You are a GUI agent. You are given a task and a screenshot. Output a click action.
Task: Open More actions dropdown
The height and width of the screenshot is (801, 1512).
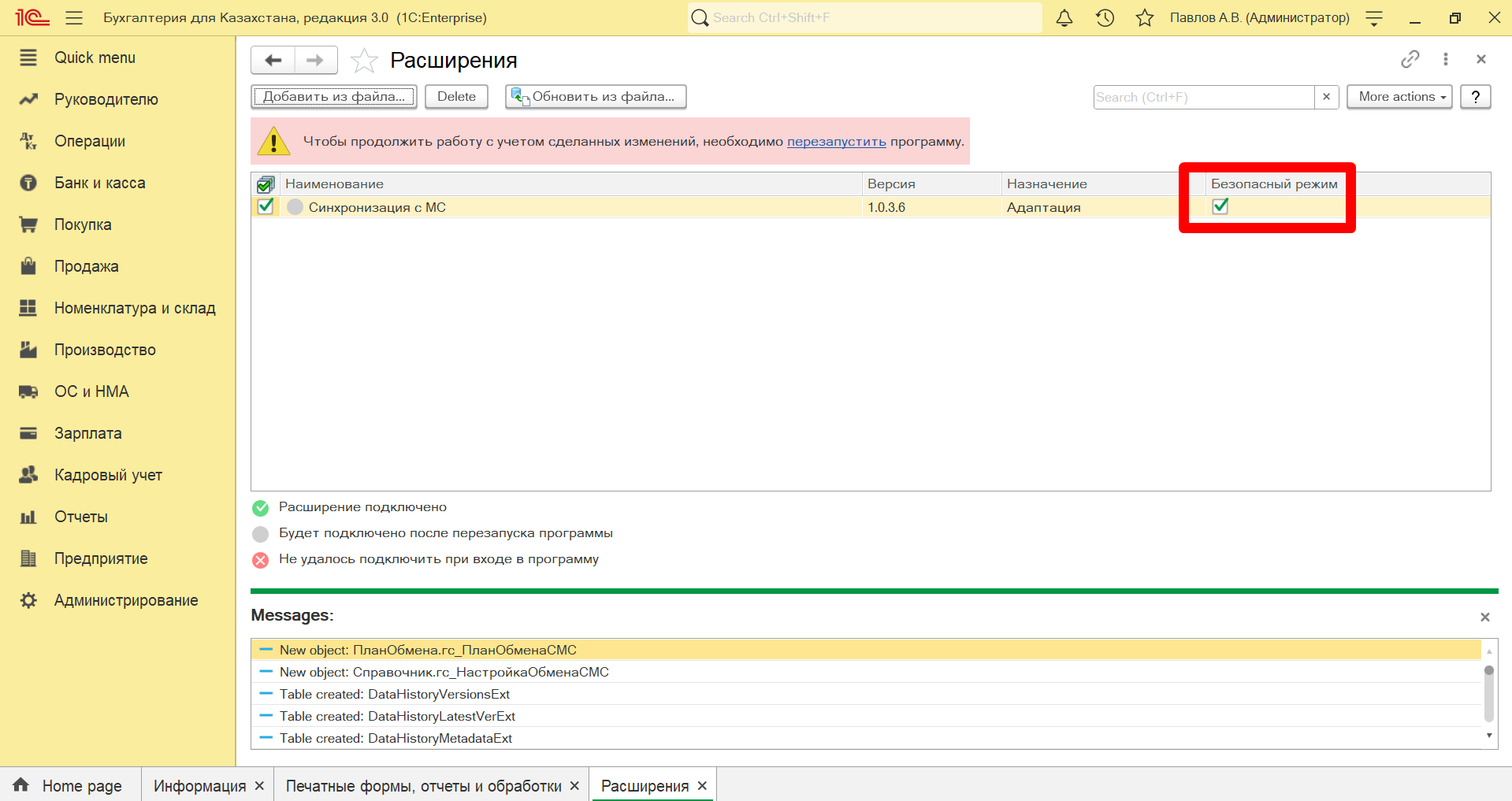click(1399, 97)
